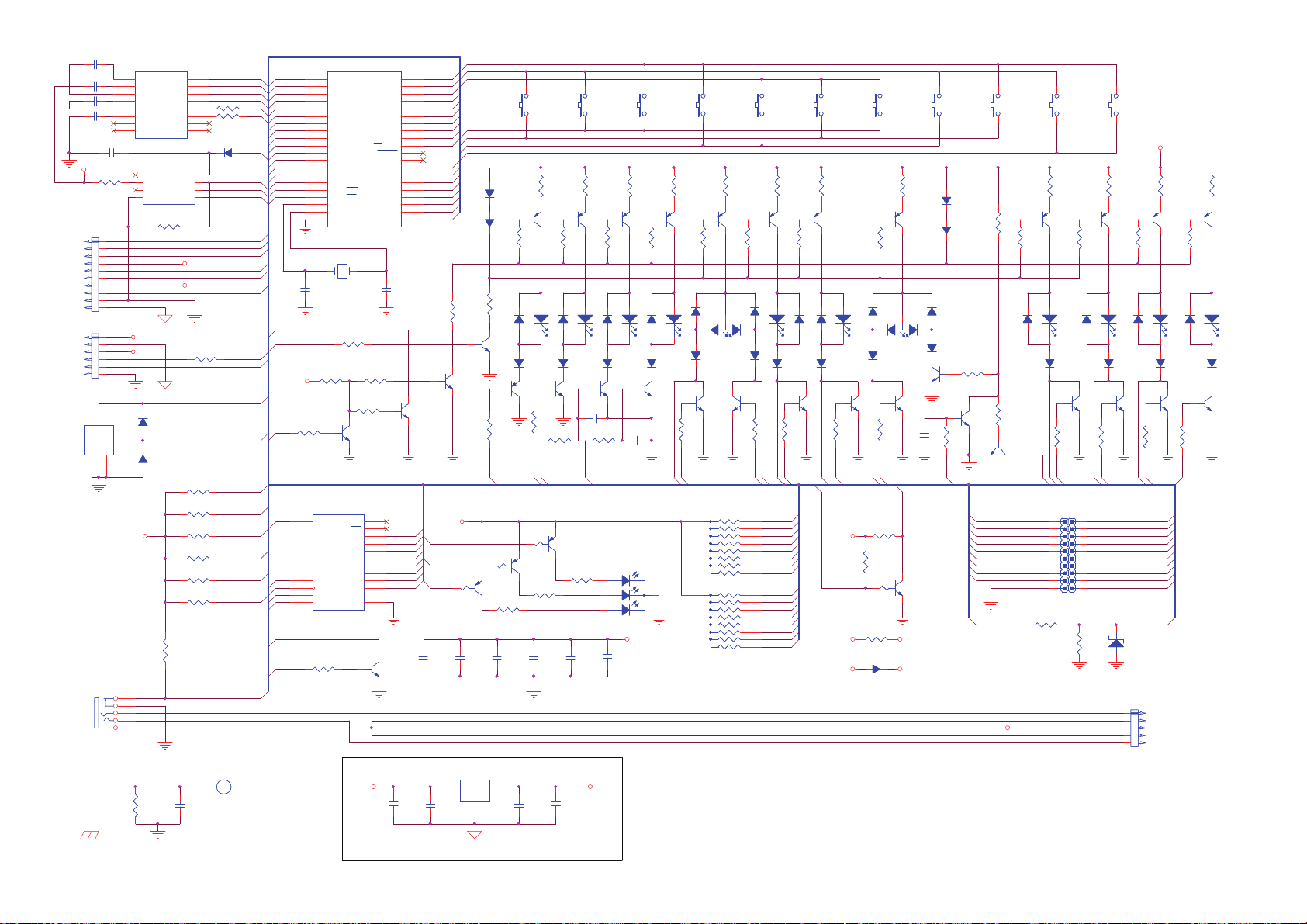
Task: Select the IC with two unconnected output pins
Action: pos(338,562)
